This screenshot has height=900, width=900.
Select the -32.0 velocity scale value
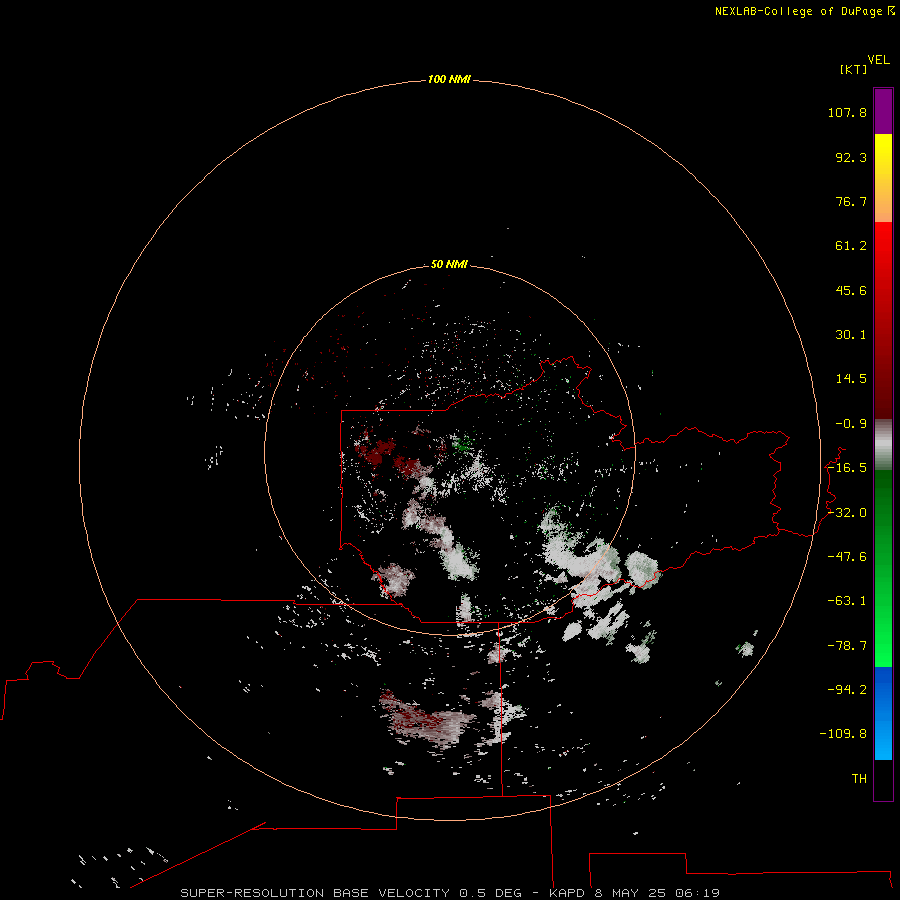coord(847,513)
